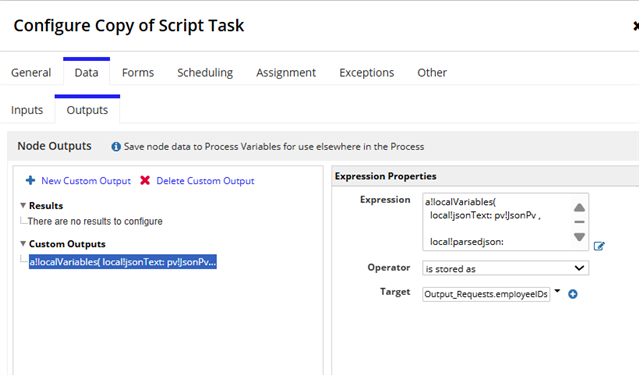Click the blue plus New Custom Output icon

[31, 180]
